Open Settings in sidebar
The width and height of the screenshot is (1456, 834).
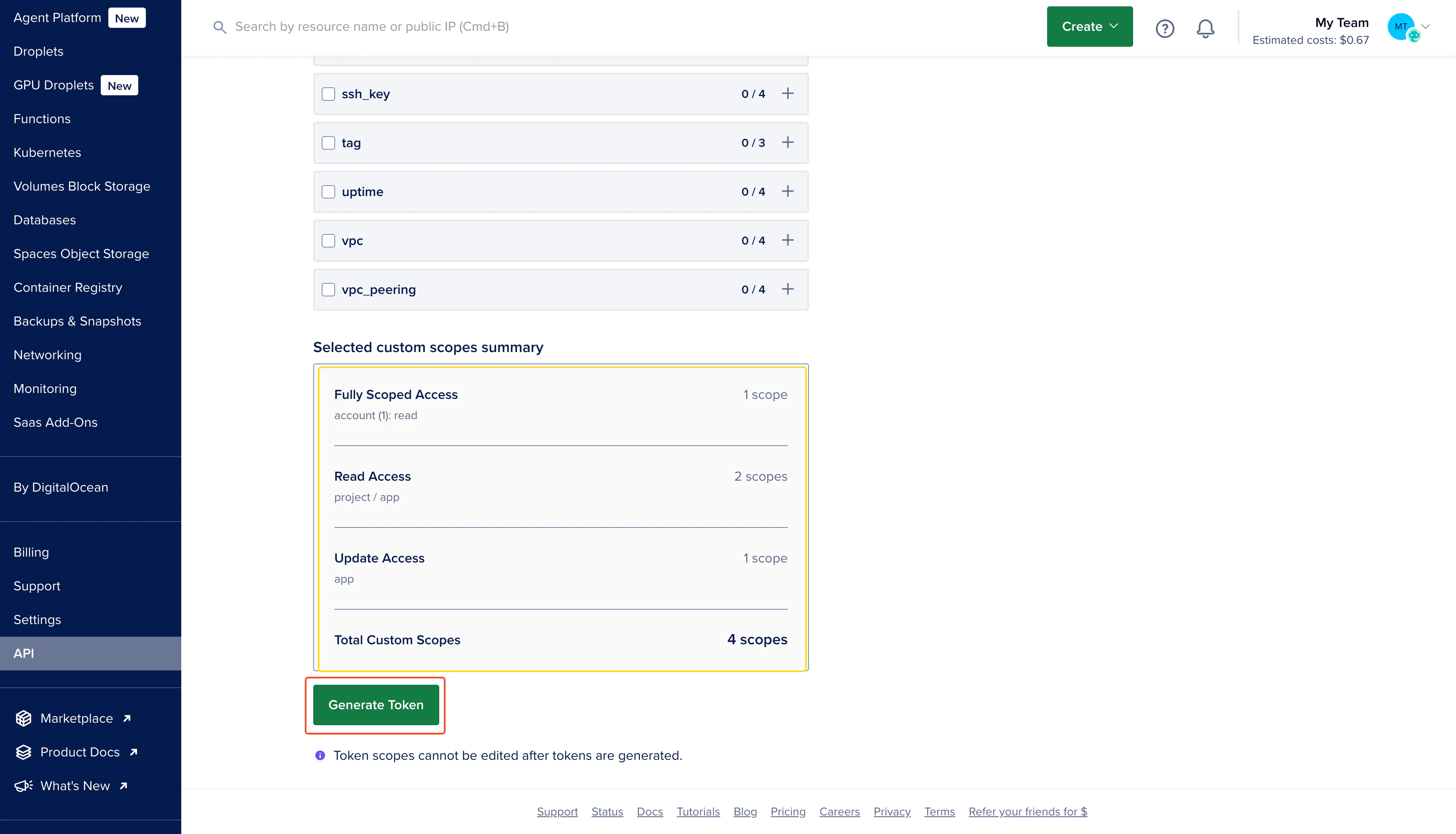pyautogui.click(x=37, y=620)
